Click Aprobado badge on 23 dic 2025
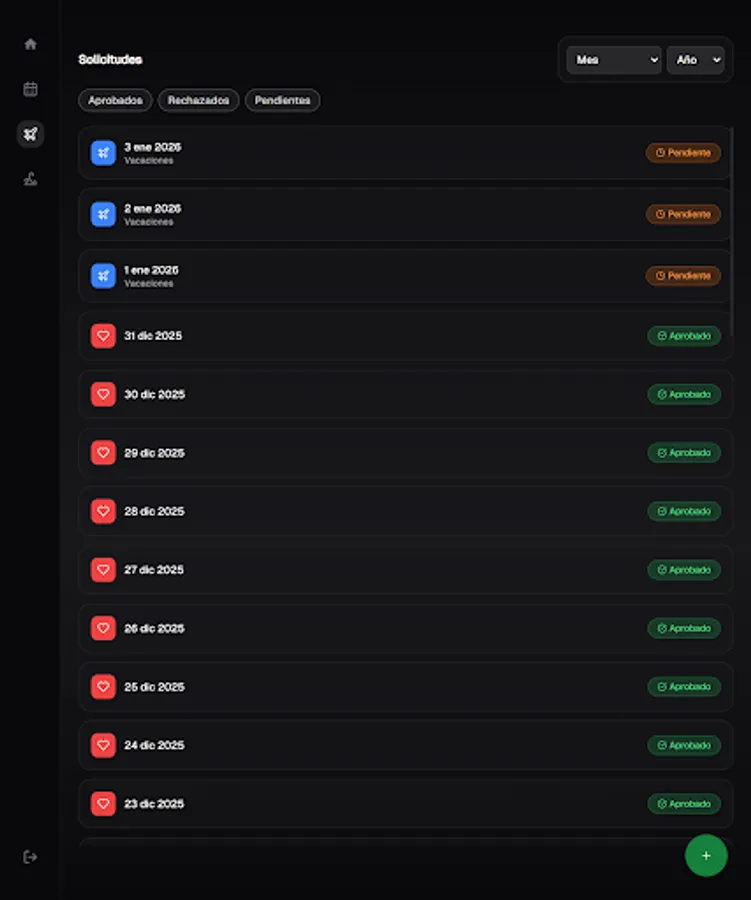This screenshot has width=751, height=900. 684,804
